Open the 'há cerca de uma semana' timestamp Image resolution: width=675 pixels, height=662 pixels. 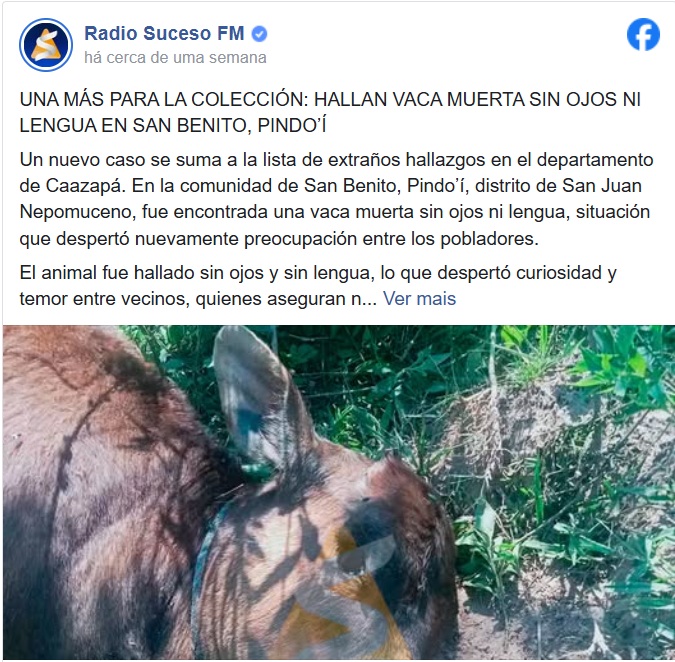point(175,57)
